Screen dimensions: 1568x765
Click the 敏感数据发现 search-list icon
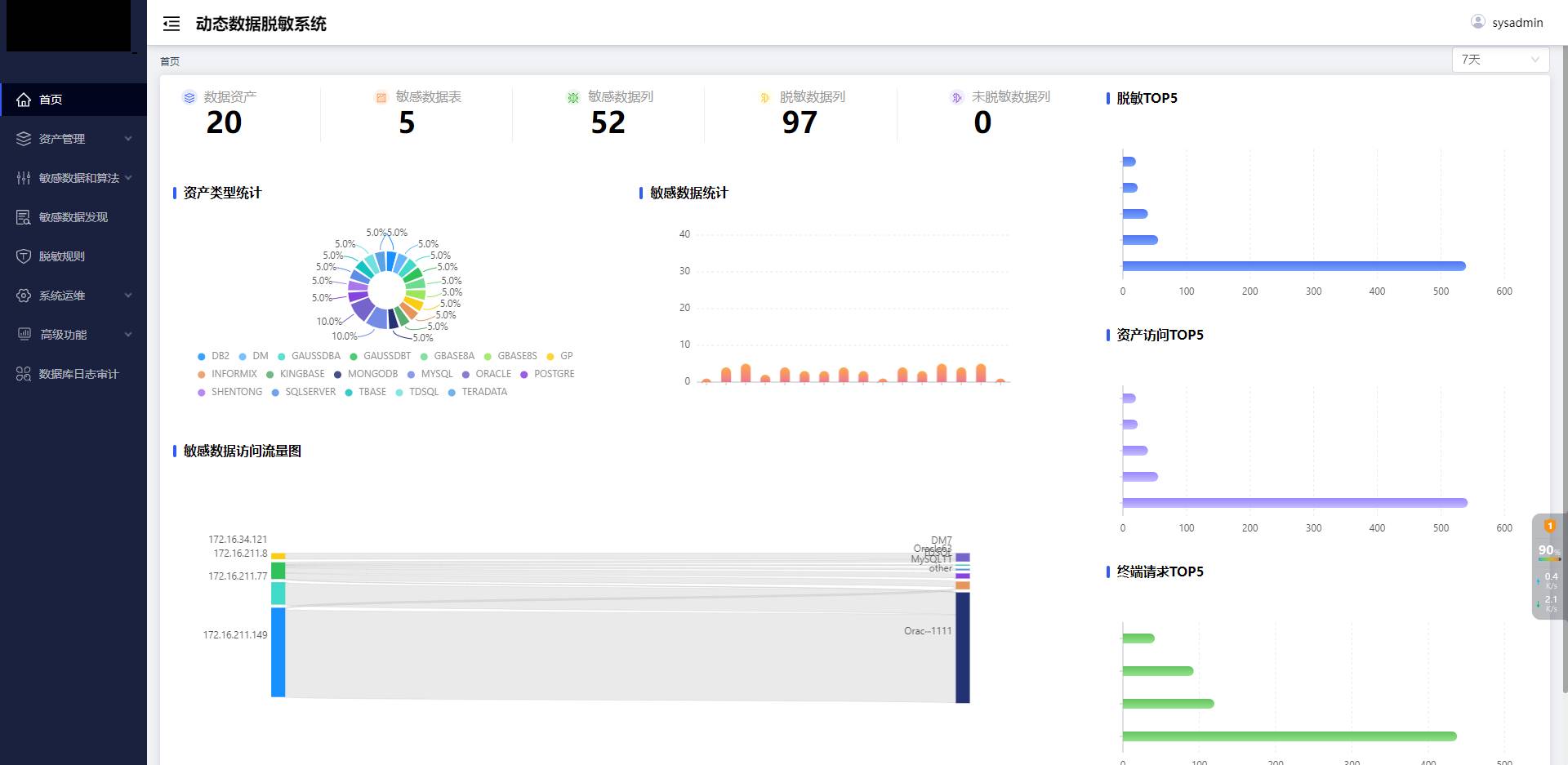click(x=24, y=217)
